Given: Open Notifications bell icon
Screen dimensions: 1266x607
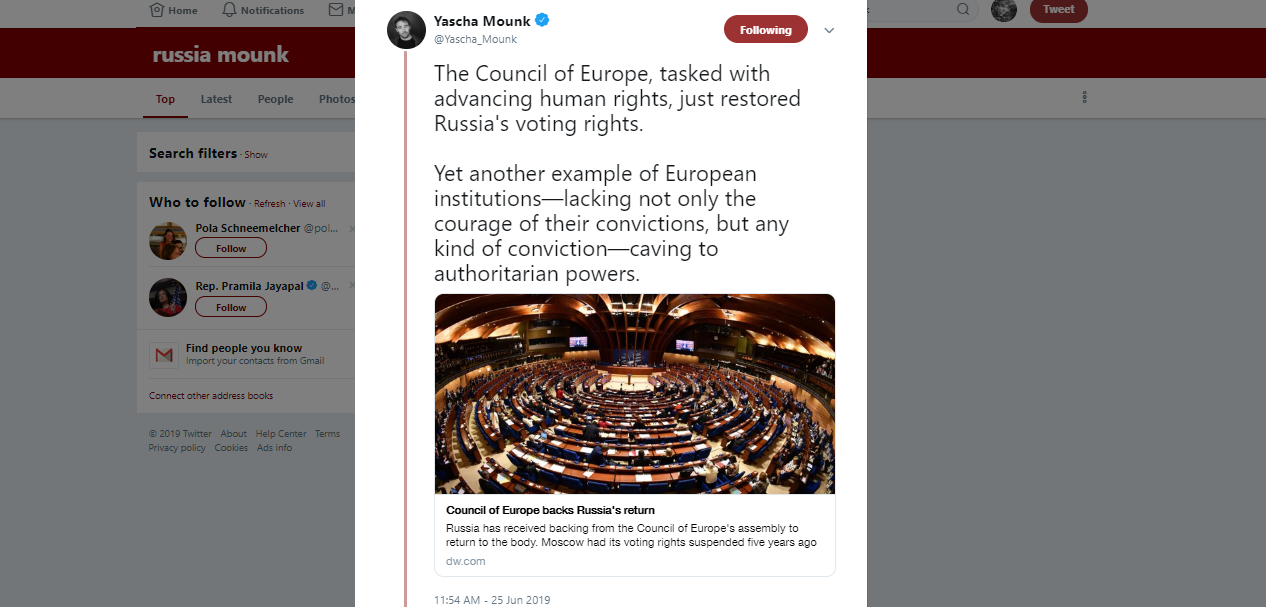Looking at the screenshot, I should (230, 10).
